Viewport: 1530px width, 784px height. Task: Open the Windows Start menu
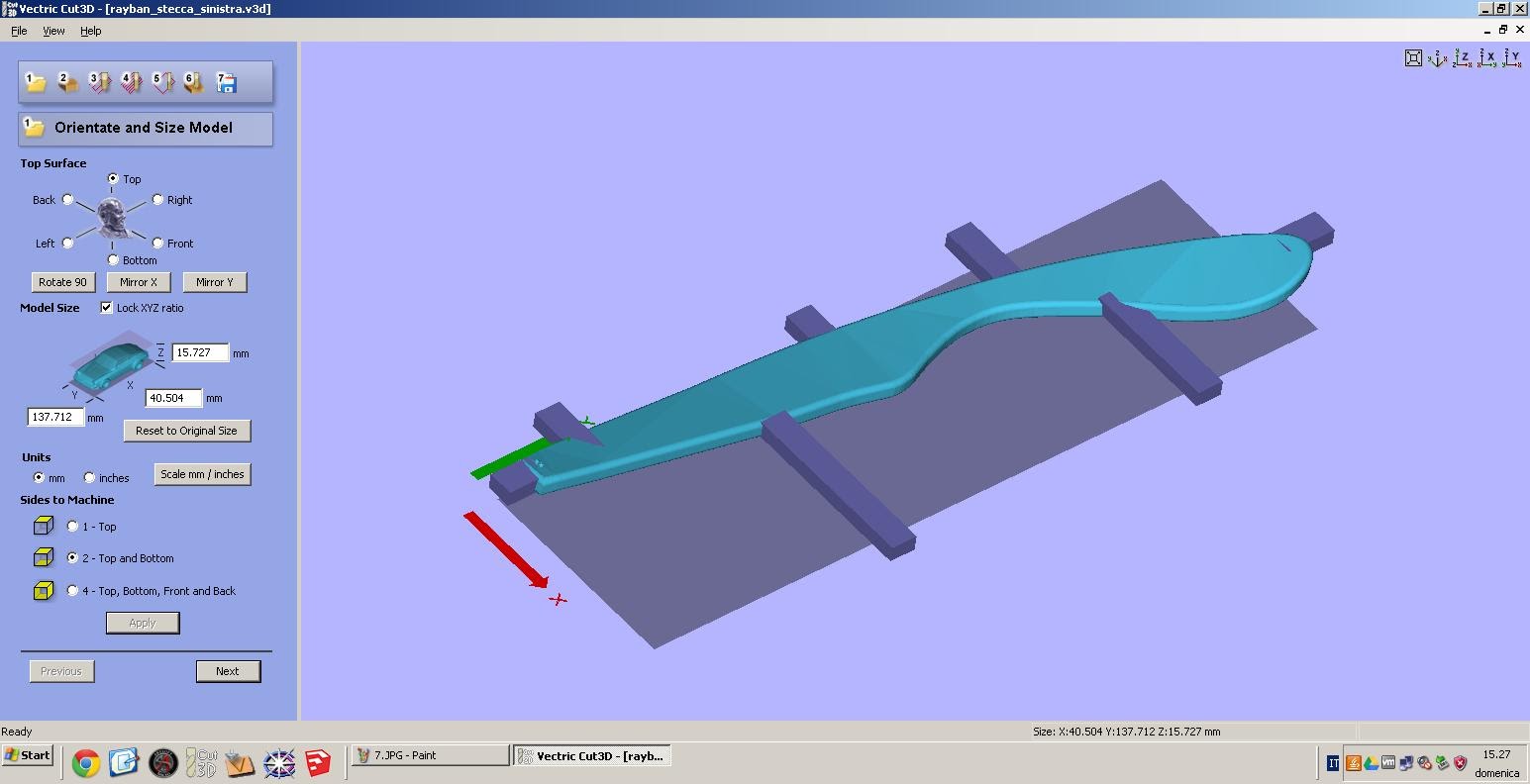(x=28, y=755)
